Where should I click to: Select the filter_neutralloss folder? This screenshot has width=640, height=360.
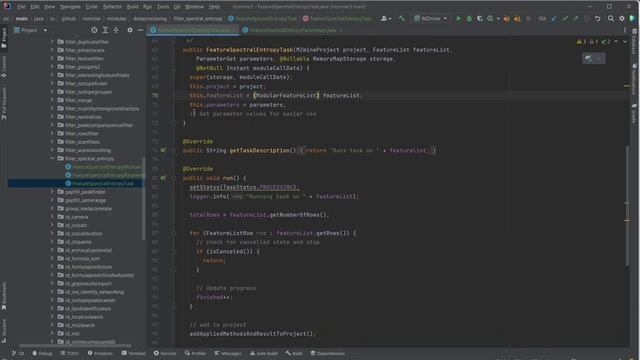coord(83,117)
